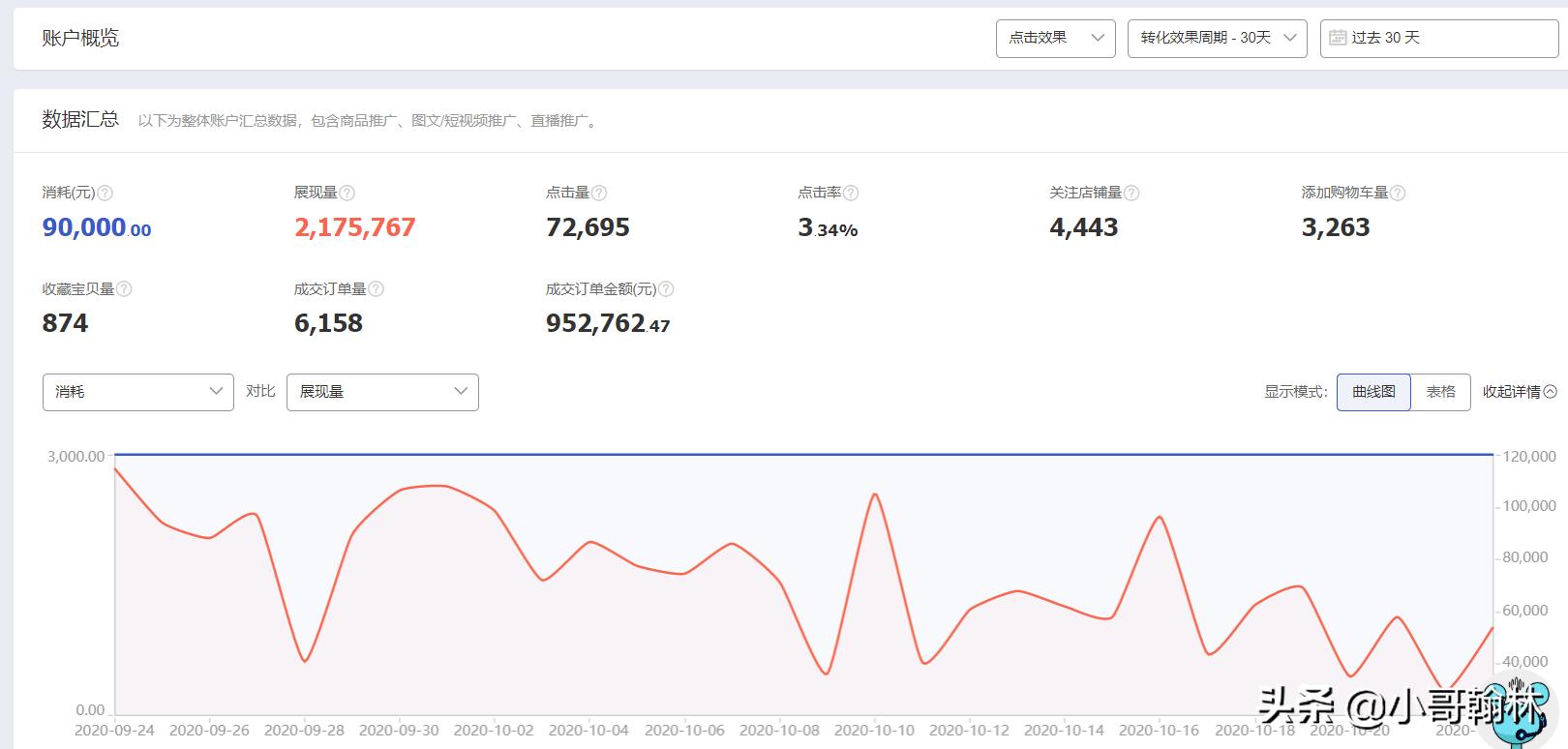Screen dimensions: 1568x749
Task: Switch display mode to 曲线图
Action: pyautogui.click(x=1373, y=392)
